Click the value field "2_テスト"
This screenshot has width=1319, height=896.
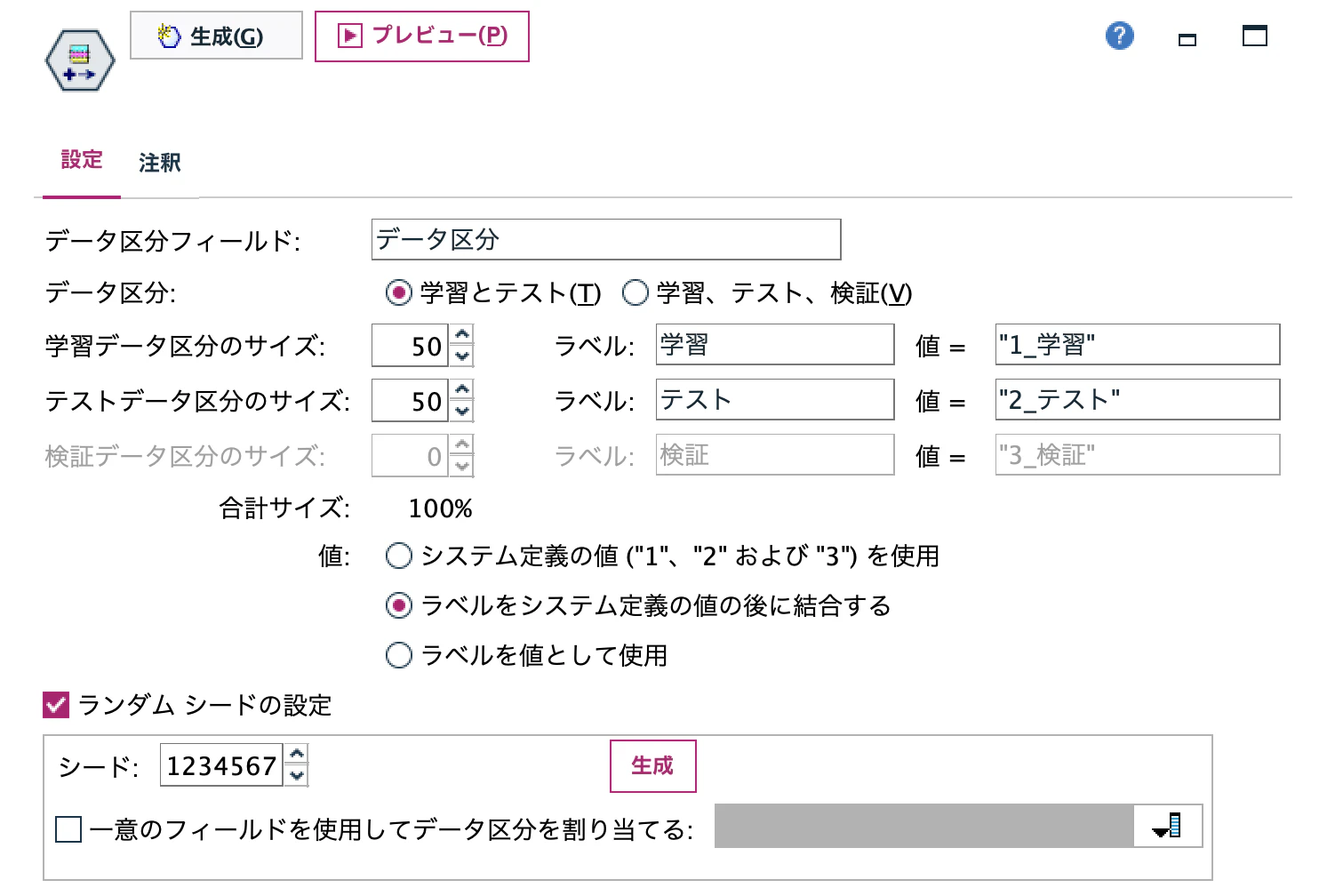[x=1138, y=399]
